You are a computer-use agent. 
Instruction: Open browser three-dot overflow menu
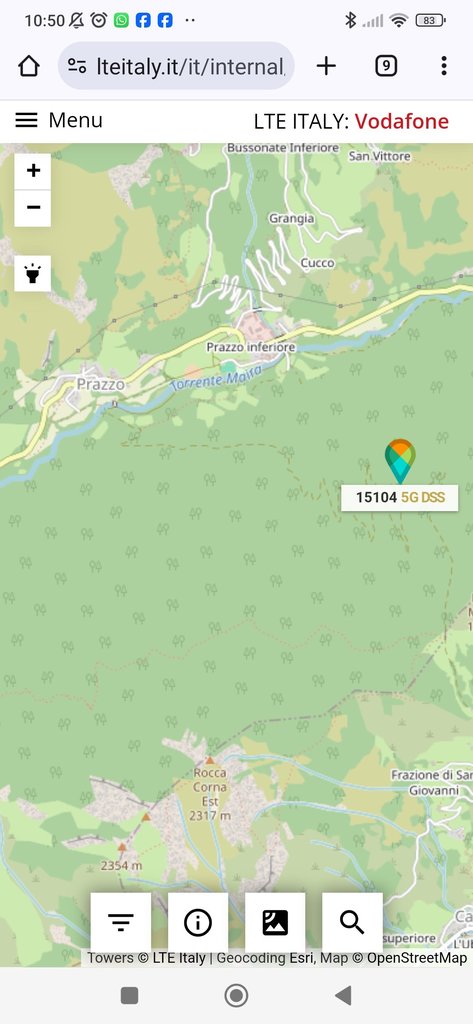point(444,66)
